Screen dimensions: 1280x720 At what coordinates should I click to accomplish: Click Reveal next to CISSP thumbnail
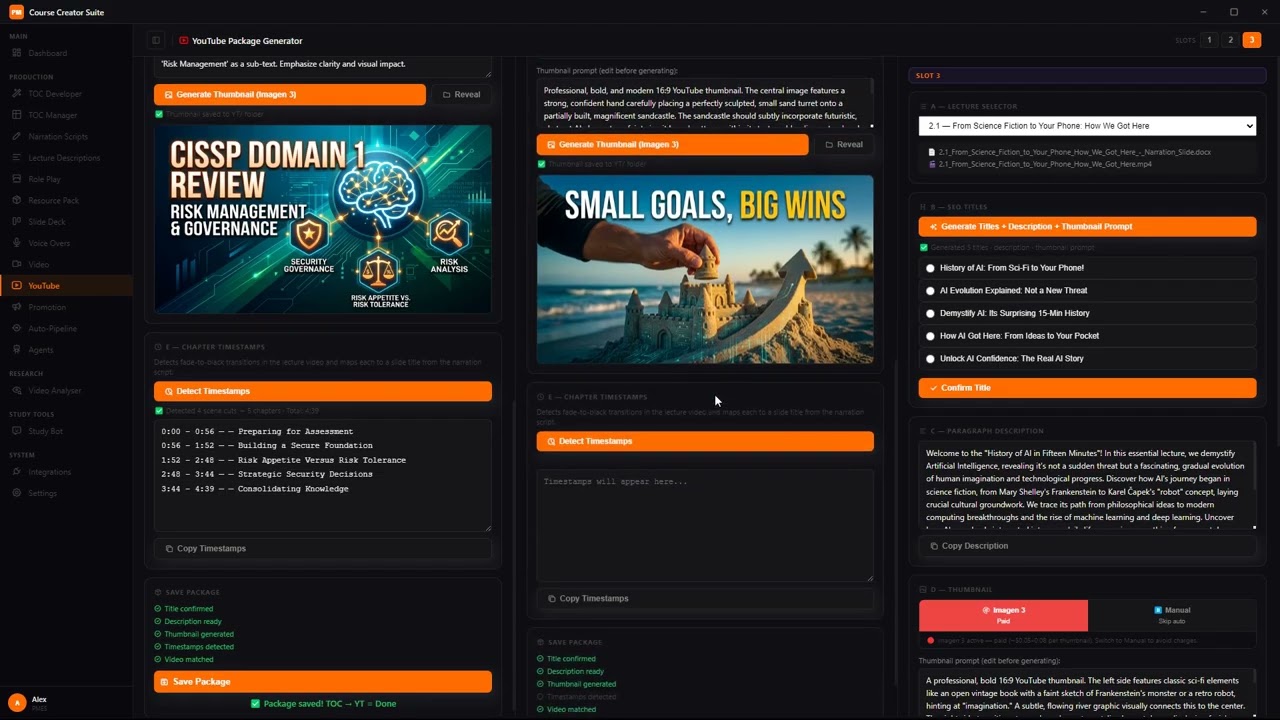click(461, 95)
